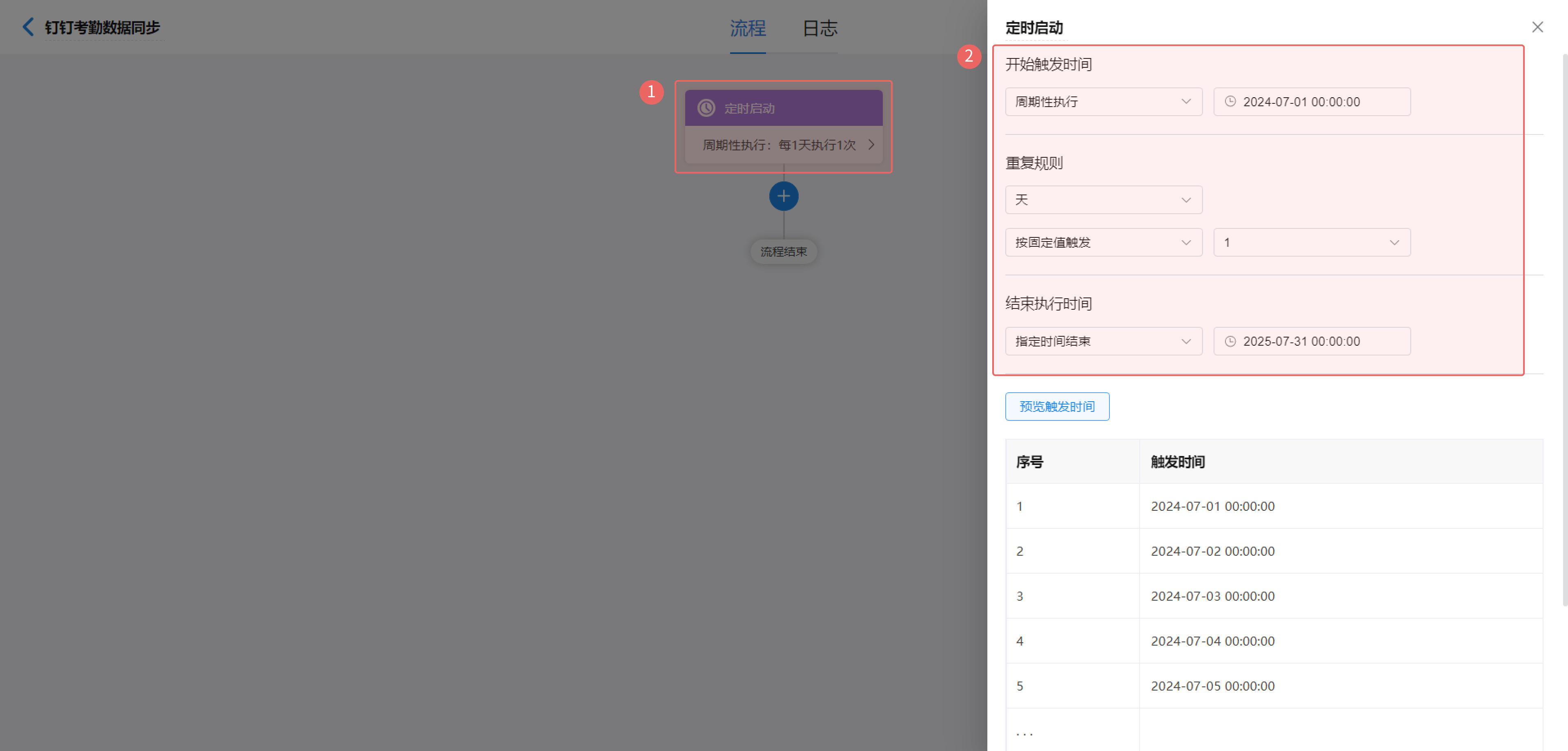Add a node with the blue plus button

pos(784,196)
